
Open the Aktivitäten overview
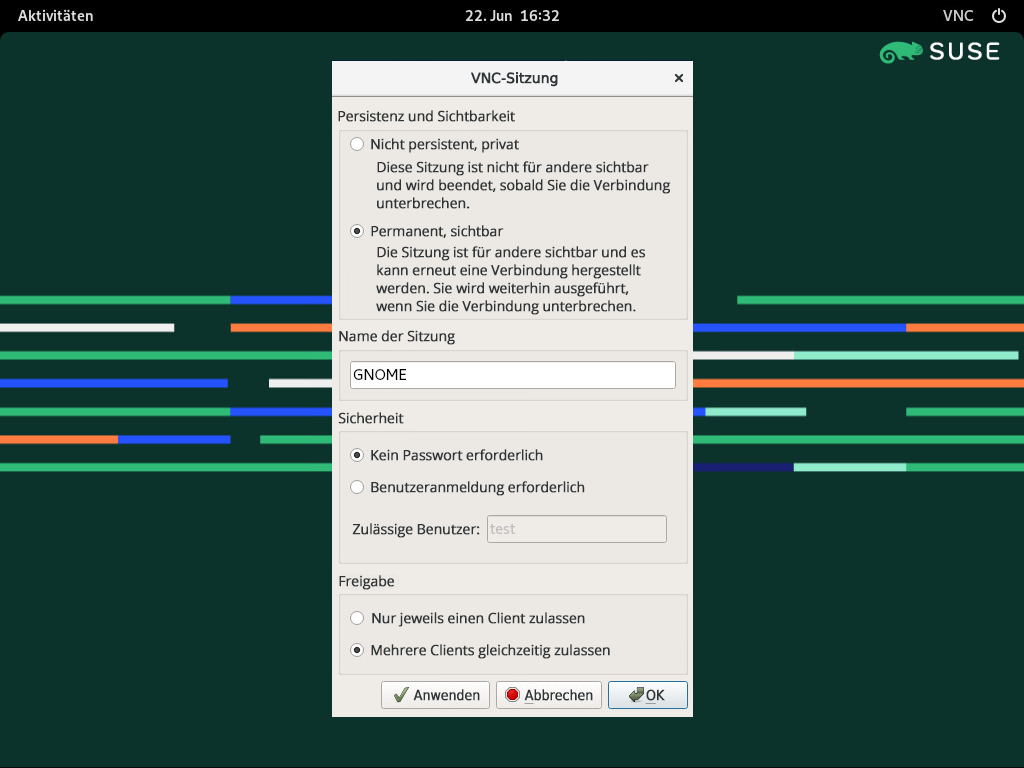point(55,16)
